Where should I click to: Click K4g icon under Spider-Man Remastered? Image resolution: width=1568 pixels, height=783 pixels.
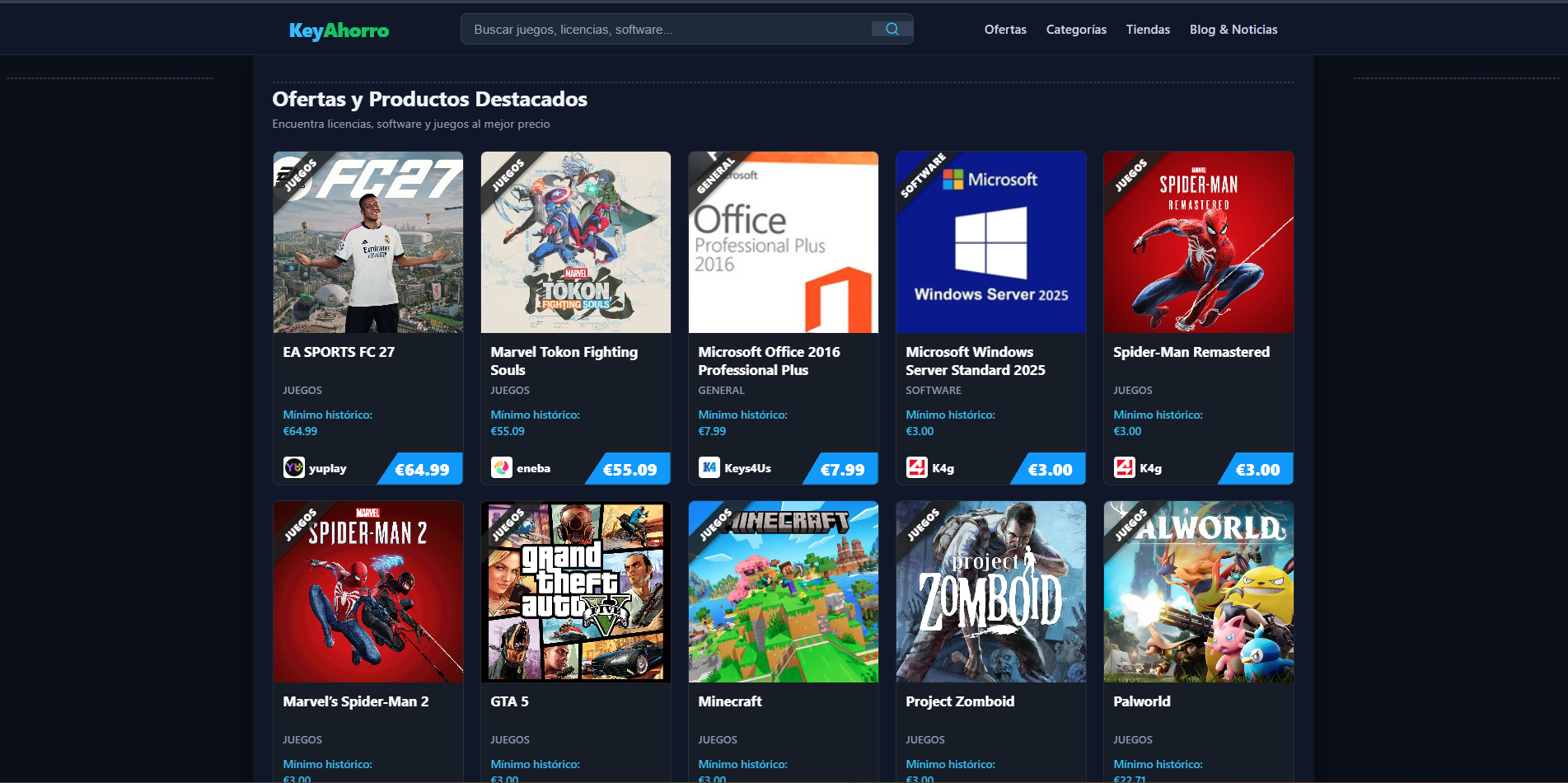click(1125, 467)
